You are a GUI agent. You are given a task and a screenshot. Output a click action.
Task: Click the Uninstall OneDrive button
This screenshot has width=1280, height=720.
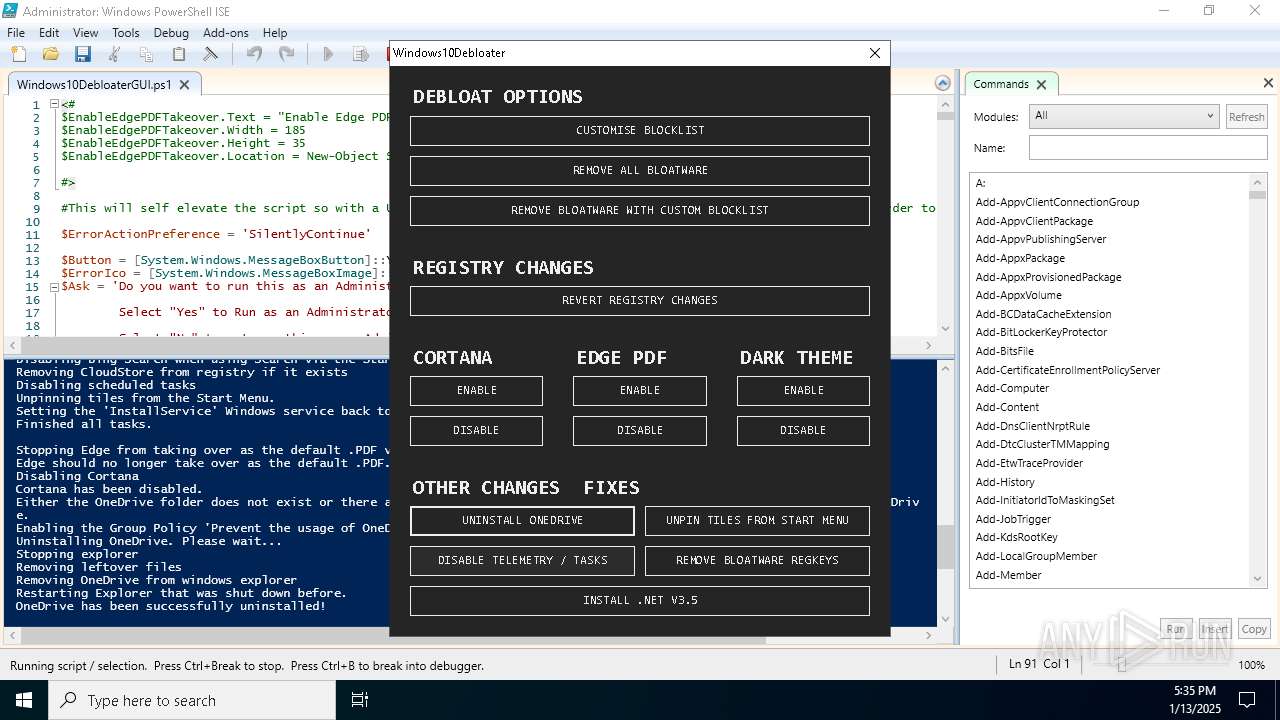tap(522, 521)
